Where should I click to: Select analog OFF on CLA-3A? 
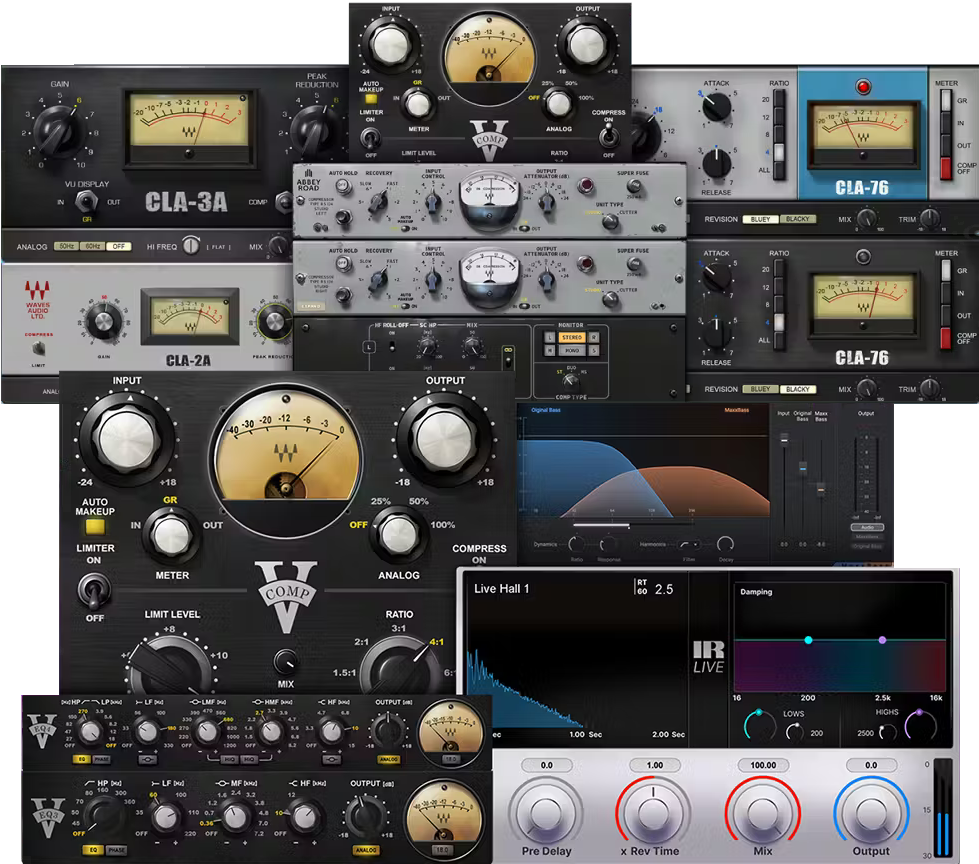119,247
